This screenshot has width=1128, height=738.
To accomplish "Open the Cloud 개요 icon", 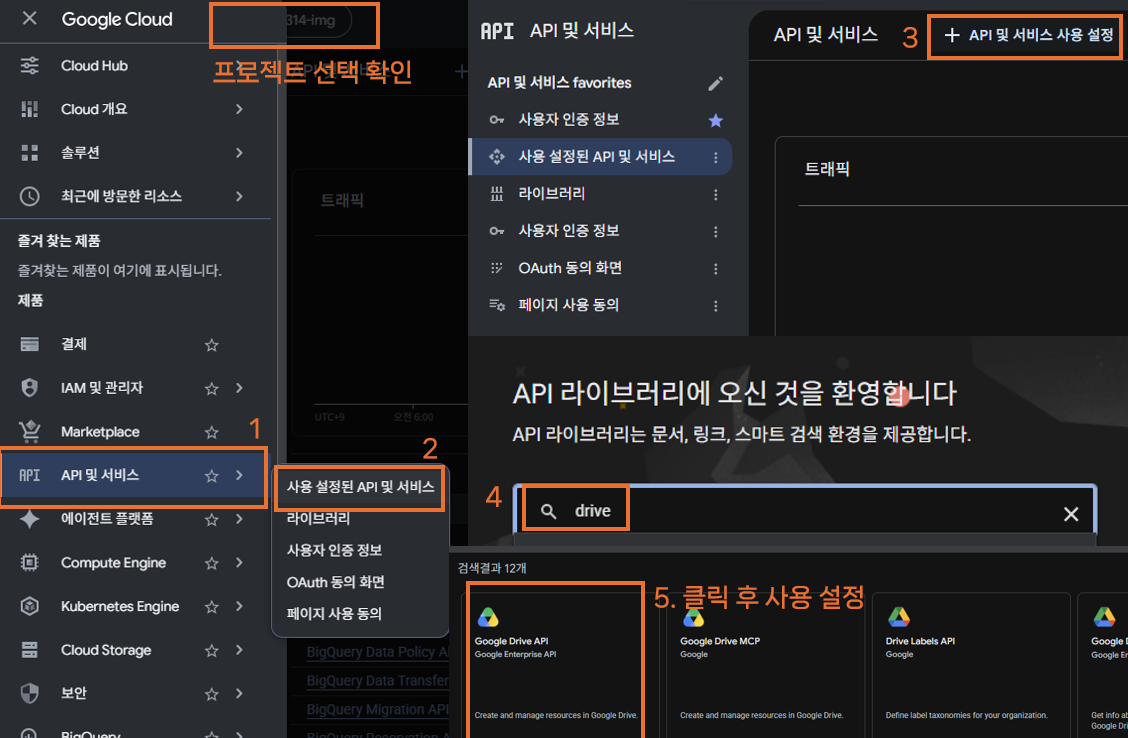I will (29, 109).
